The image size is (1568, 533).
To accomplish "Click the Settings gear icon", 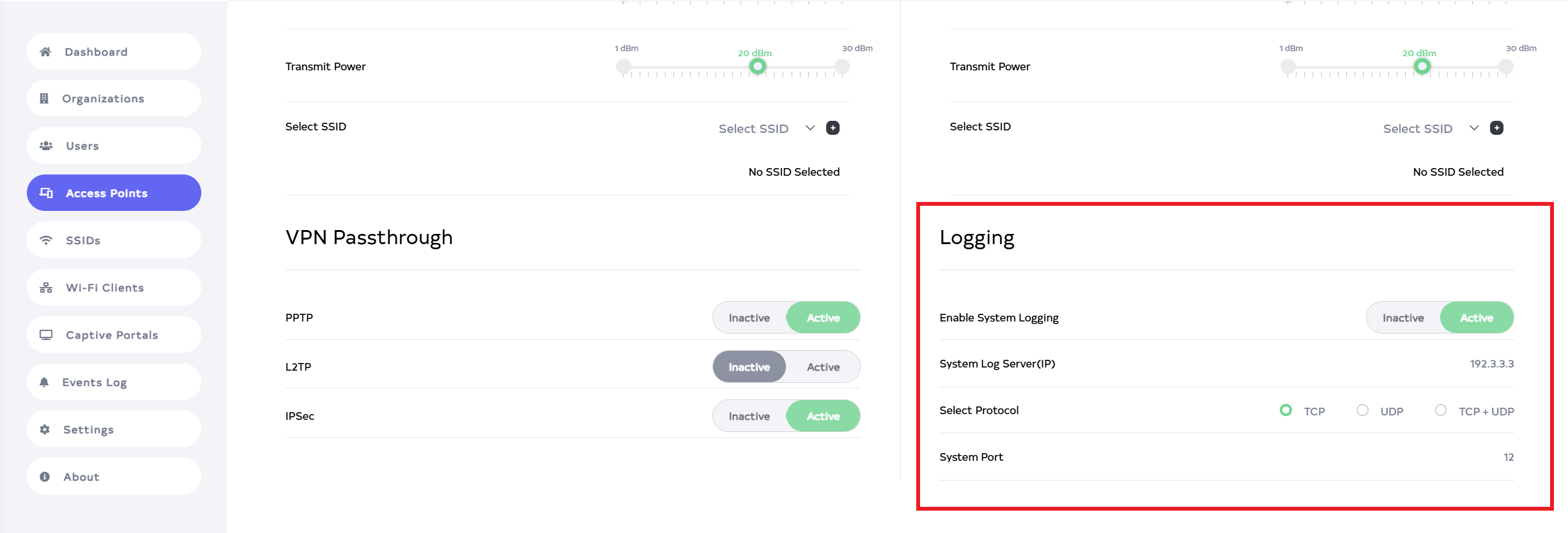I will 45,429.
